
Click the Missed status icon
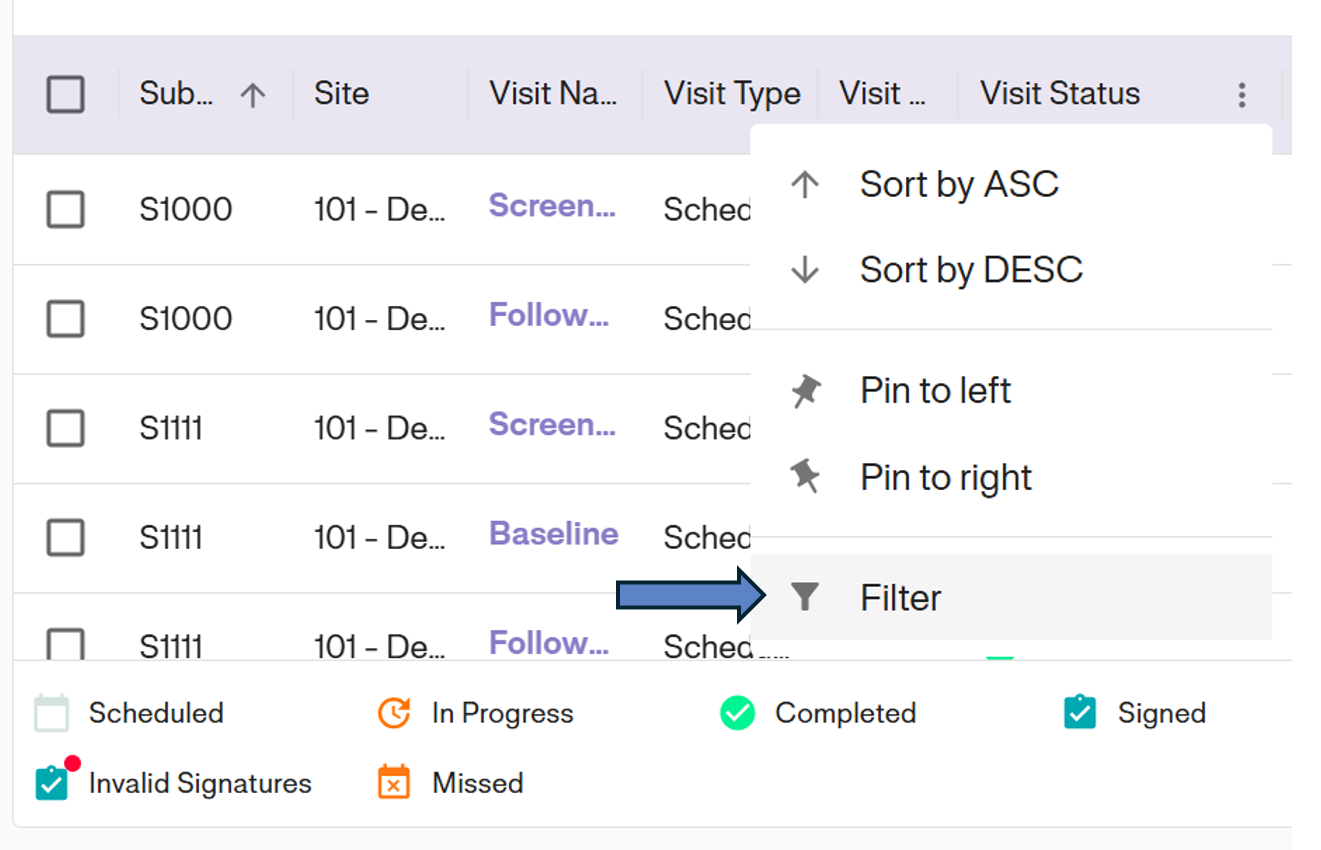(x=394, y=782)
